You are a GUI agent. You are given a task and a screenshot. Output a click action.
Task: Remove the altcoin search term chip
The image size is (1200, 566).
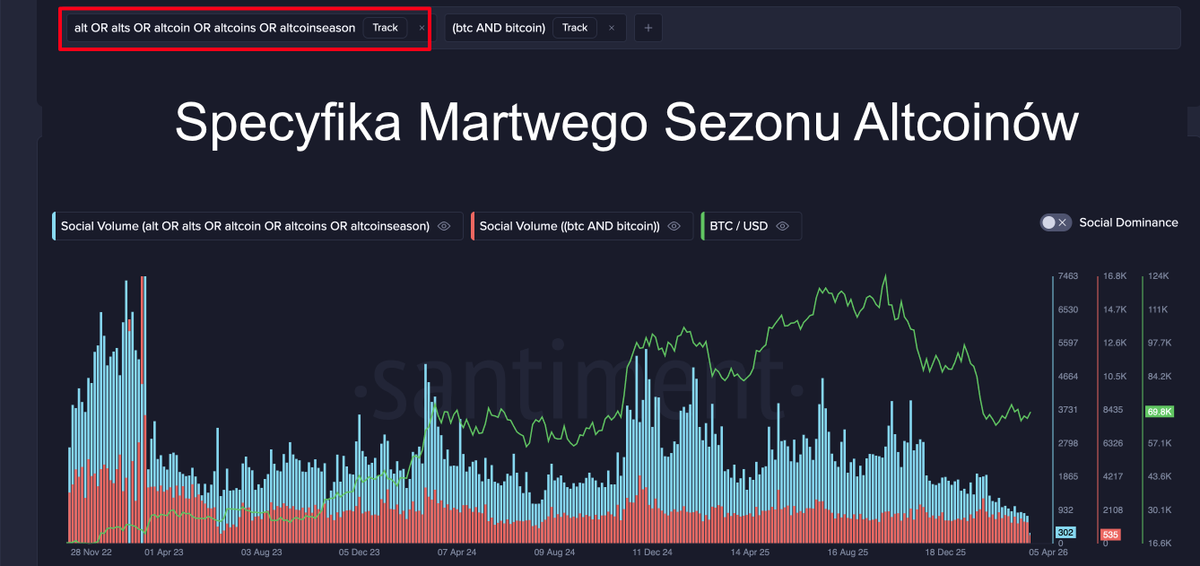tap(421, 28)
